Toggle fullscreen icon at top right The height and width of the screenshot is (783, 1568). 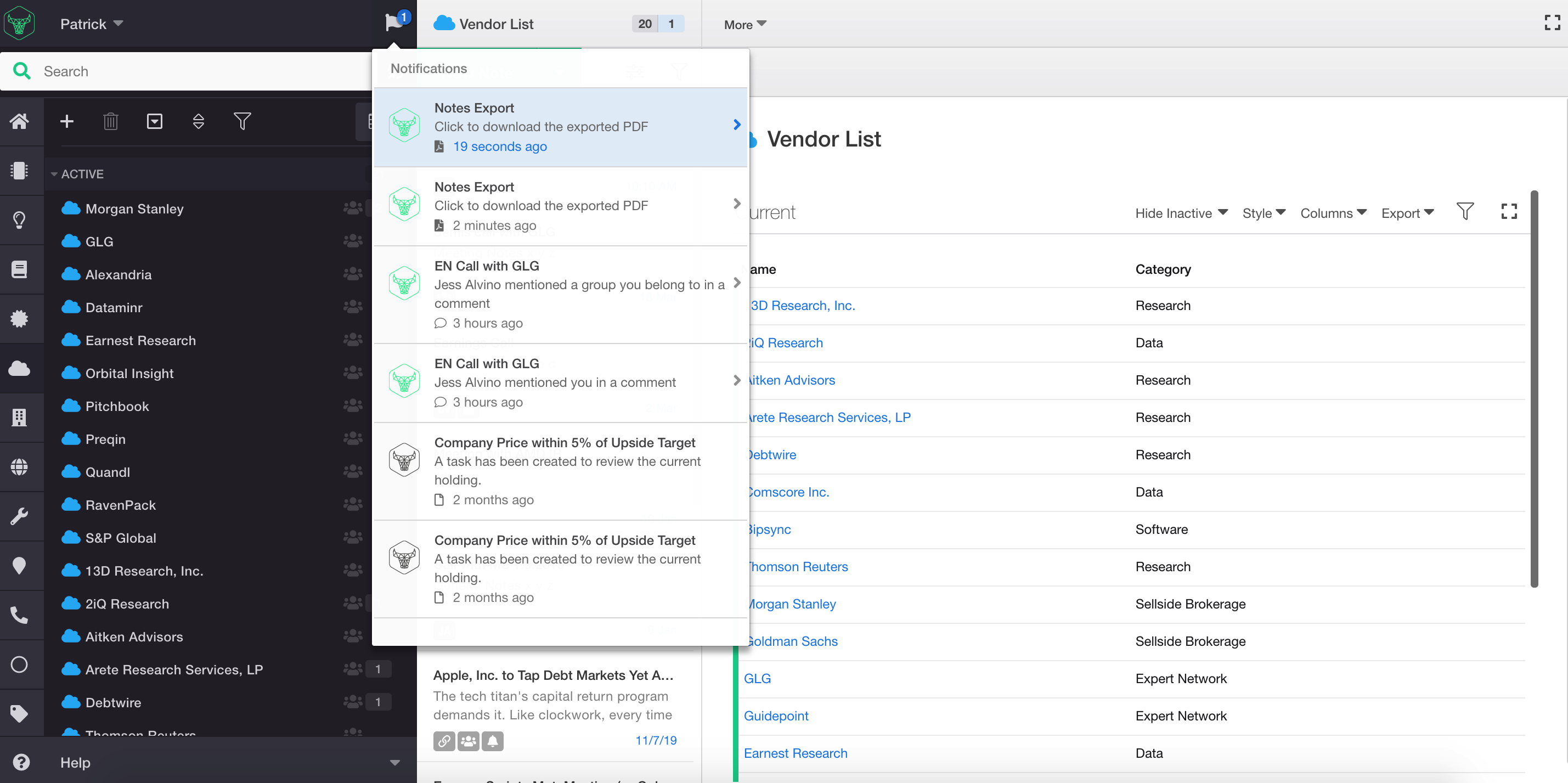click(x=1552, y=23)
